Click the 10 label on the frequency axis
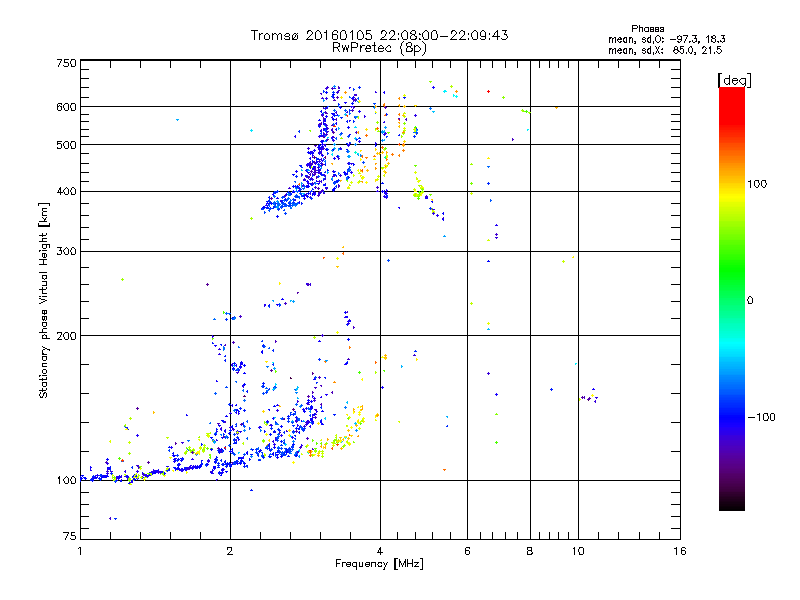The width and height of the screenshot is (800, 600). 578,551
